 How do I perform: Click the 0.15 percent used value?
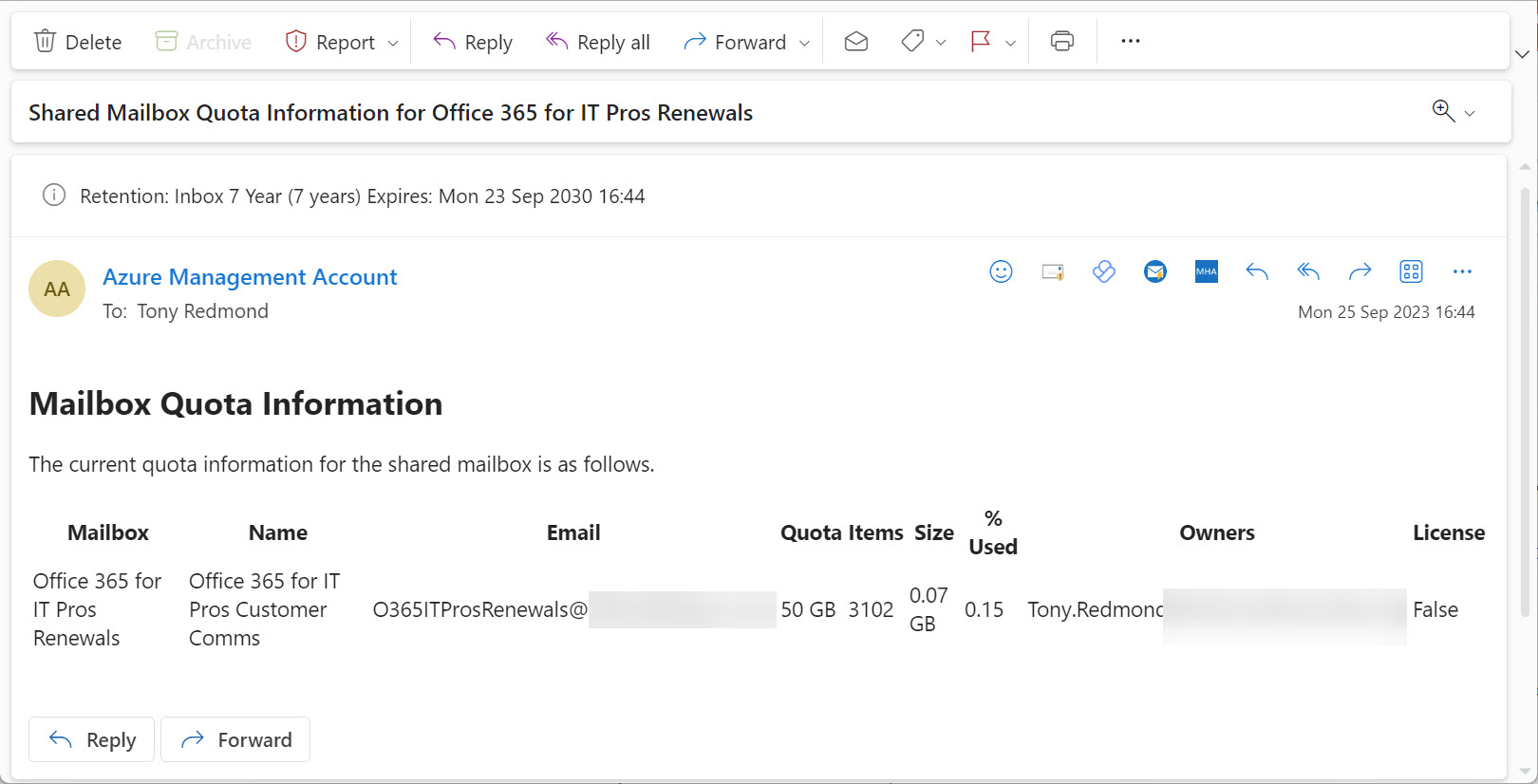click(984, 609)
